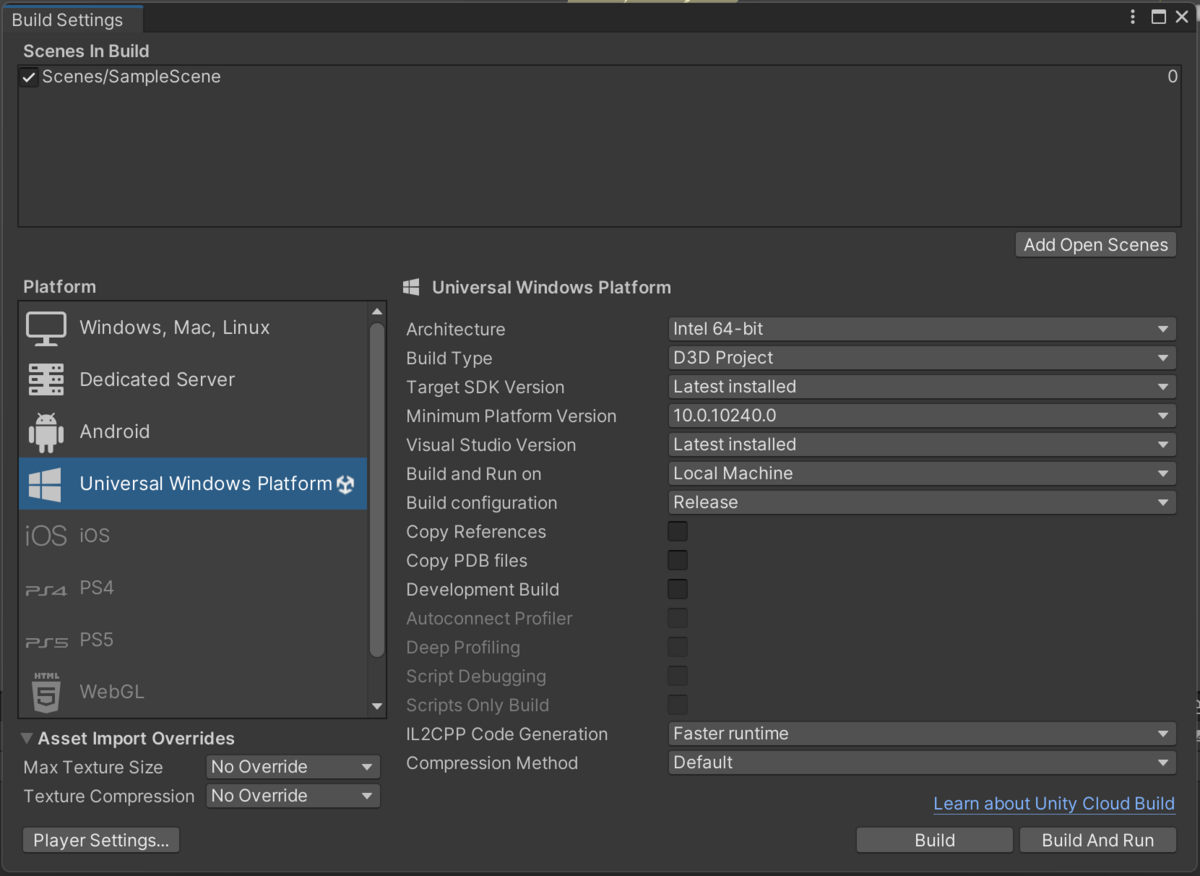Click the Minimum Platform Version label
Screen dimensions: 1200x876
(x=511, y=416)
